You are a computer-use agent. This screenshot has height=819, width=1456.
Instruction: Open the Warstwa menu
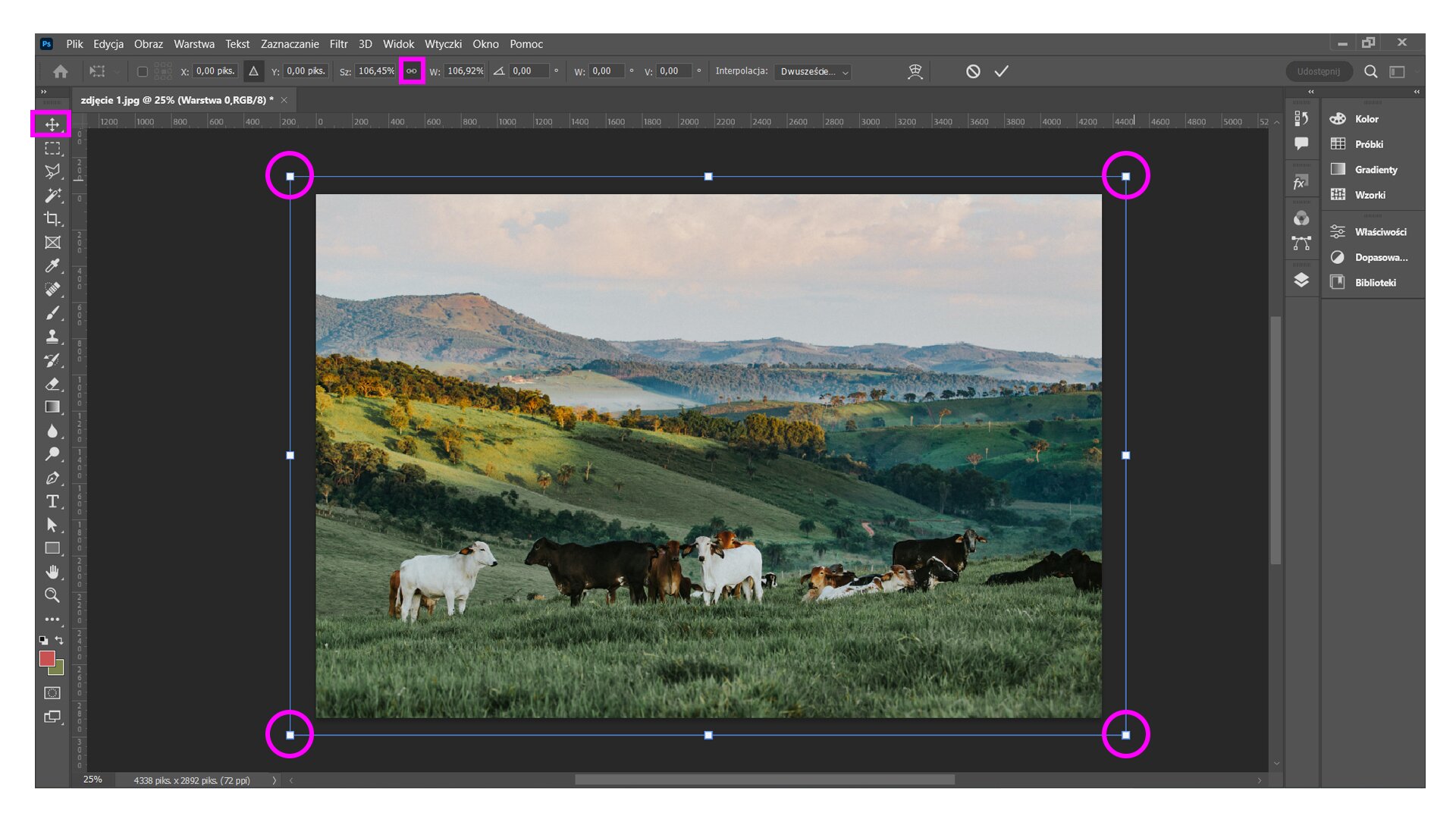(193, 44)
